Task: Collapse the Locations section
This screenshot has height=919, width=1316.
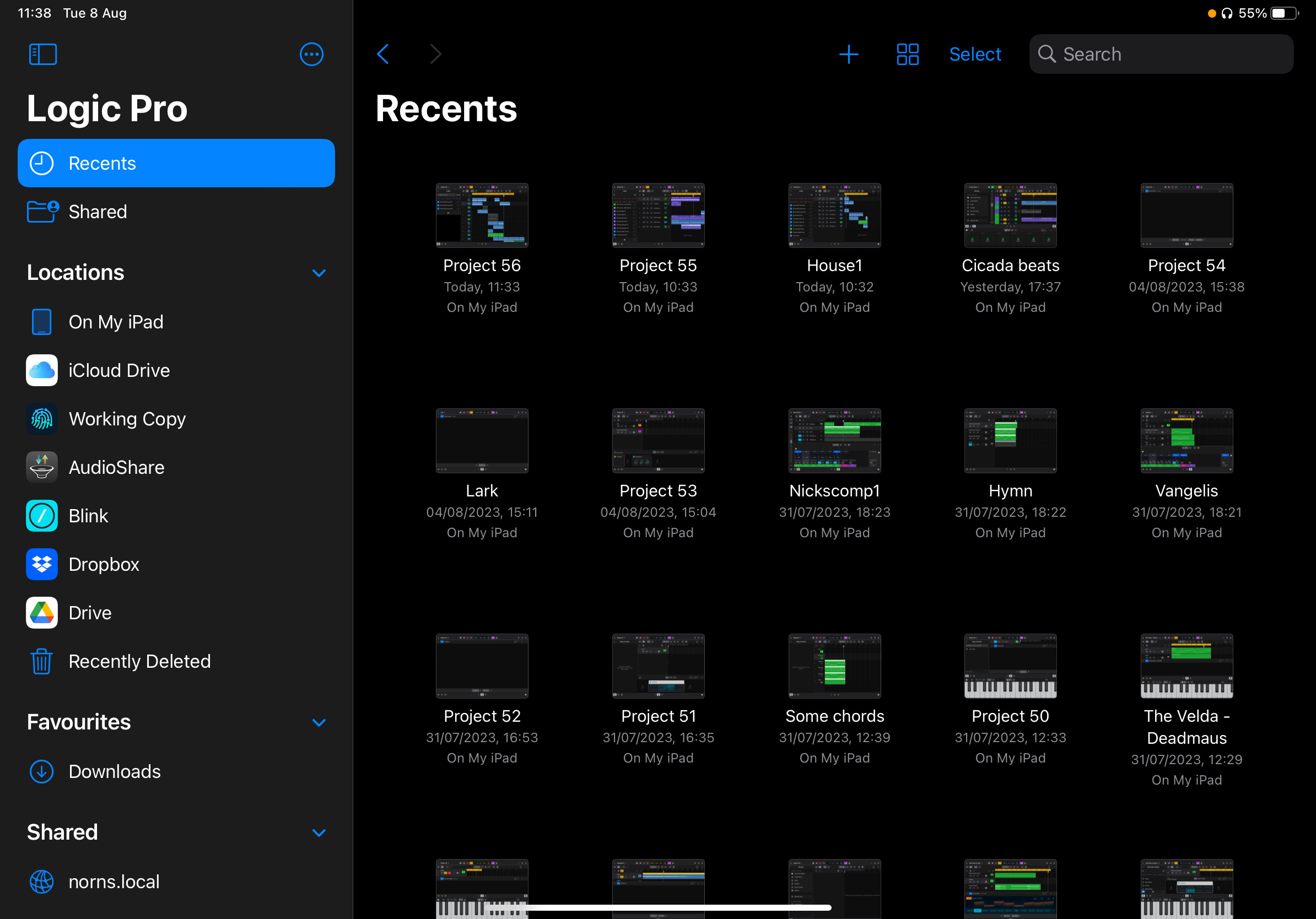Action: (x=319, y=273)
